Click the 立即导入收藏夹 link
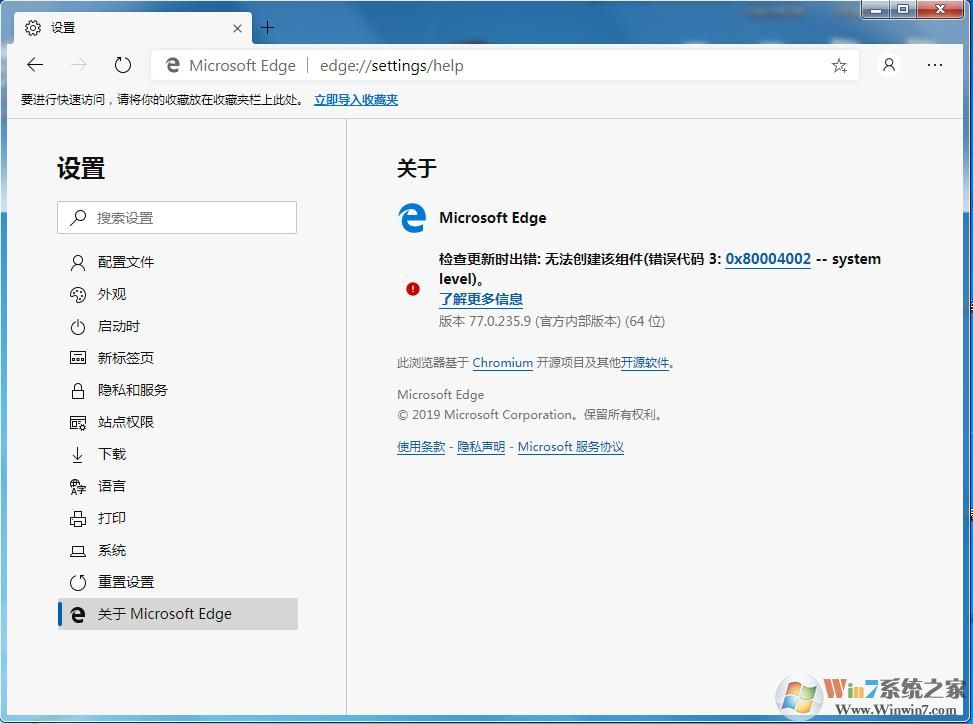 (x=356, y=100)
